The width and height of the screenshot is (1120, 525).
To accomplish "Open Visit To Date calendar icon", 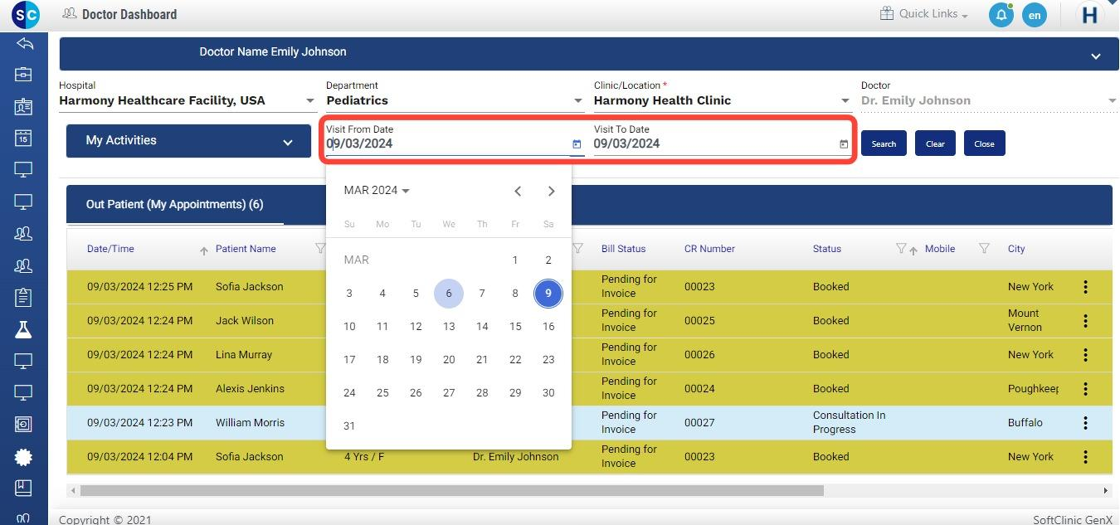I will [844, 144].
